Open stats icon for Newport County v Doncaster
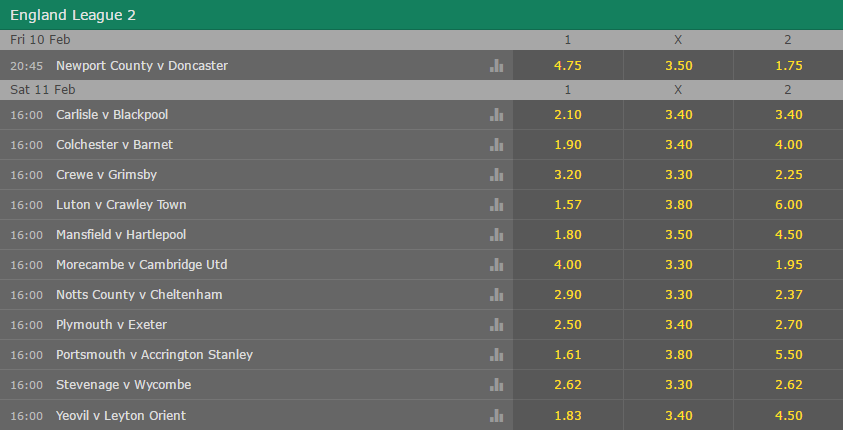The width and height of the screenshot is (843, 430). (x=496, y=66)
